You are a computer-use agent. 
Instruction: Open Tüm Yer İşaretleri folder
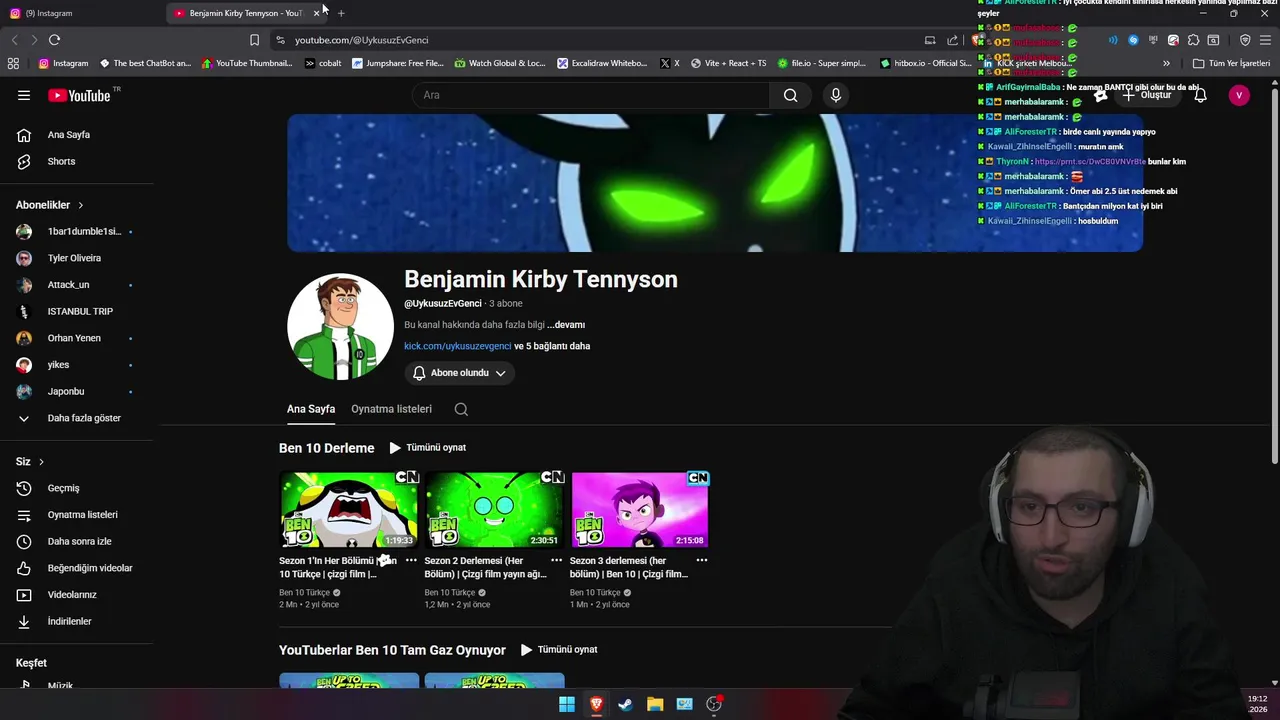[1232, 63]
